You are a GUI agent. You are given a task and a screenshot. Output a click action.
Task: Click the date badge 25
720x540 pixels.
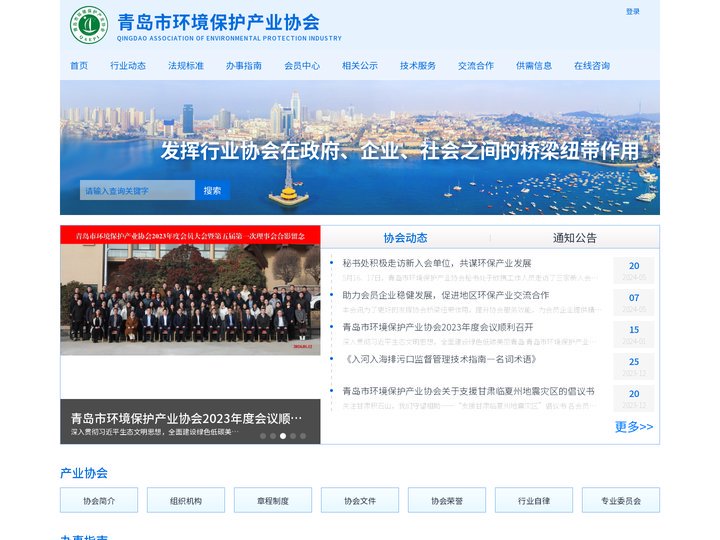click(634, 366)
